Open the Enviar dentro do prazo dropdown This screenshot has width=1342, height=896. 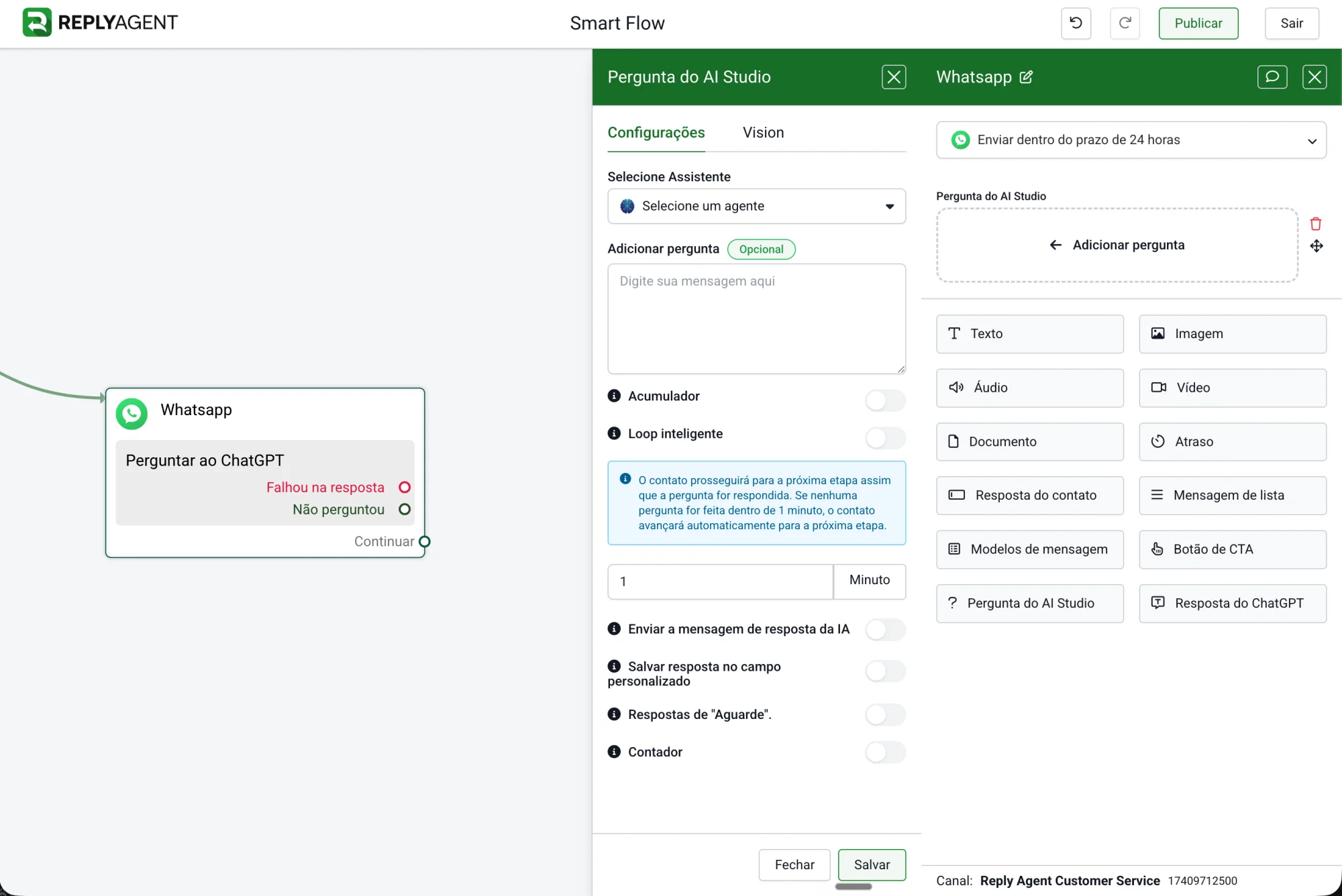1131,140
